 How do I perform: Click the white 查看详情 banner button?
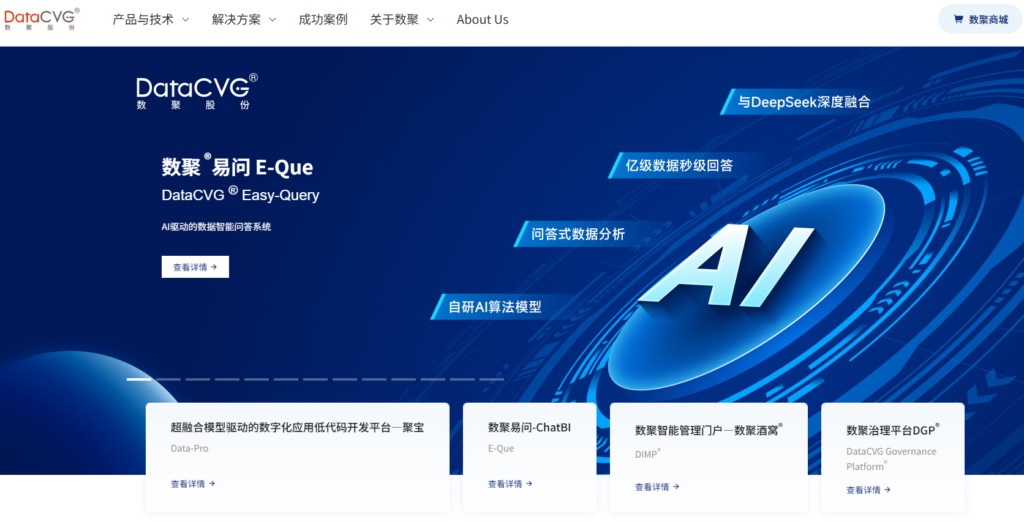click(x=195, y=267)
